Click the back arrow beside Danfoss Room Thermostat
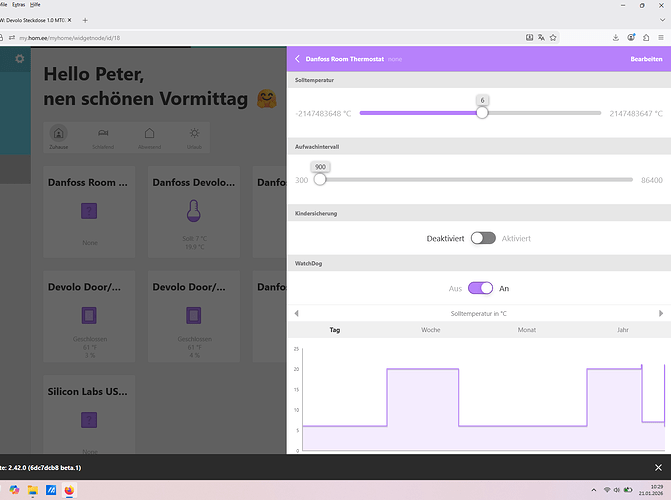The width and height of the screenshot is (671, 500). (x=296, y=60)
